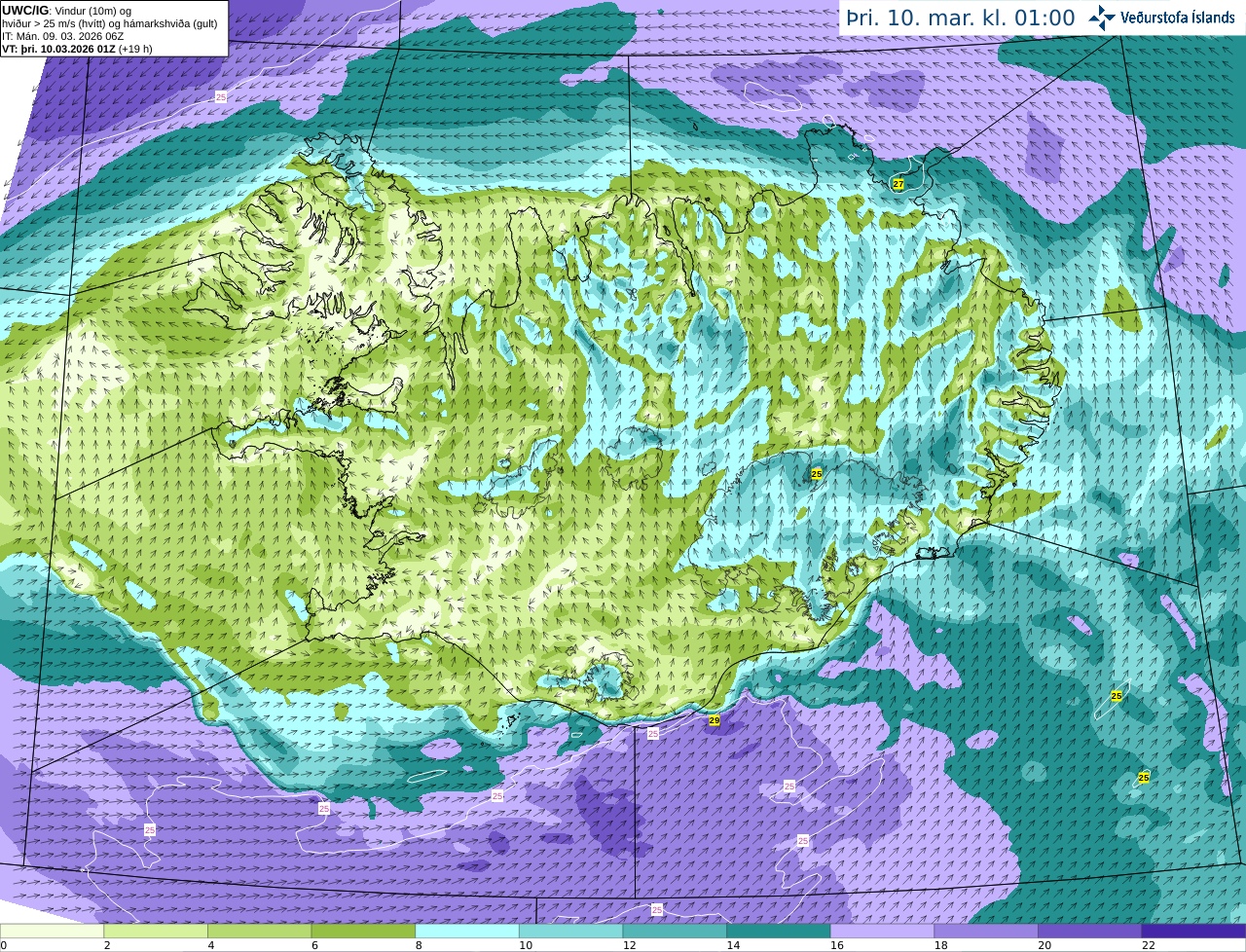
Task: Click the yellow 25 gust marker inland on Iceland
Action: pyautogui.click(x=817, y=474)
